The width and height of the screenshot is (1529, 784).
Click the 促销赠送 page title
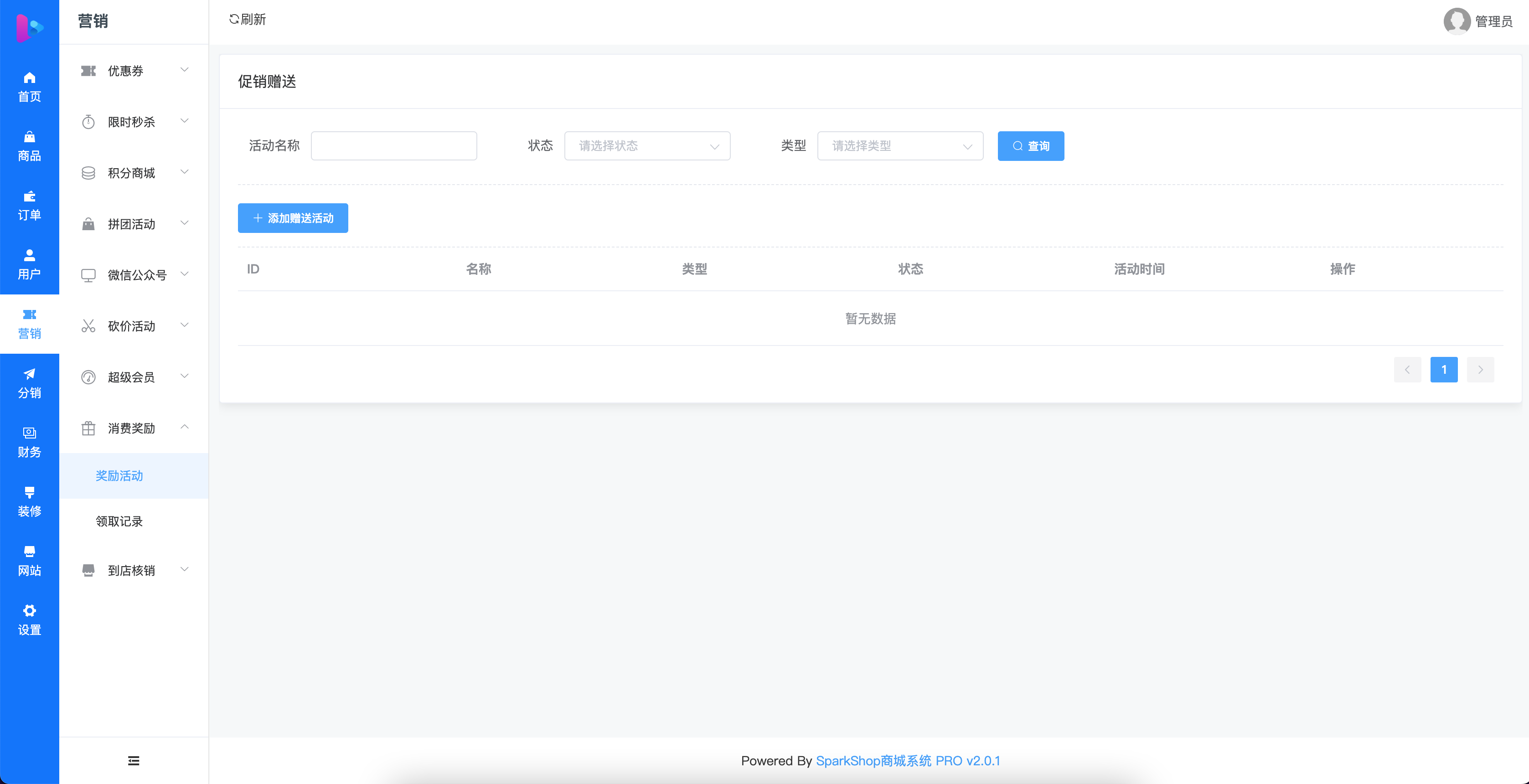pyautogui.click(x=267, y=82)
